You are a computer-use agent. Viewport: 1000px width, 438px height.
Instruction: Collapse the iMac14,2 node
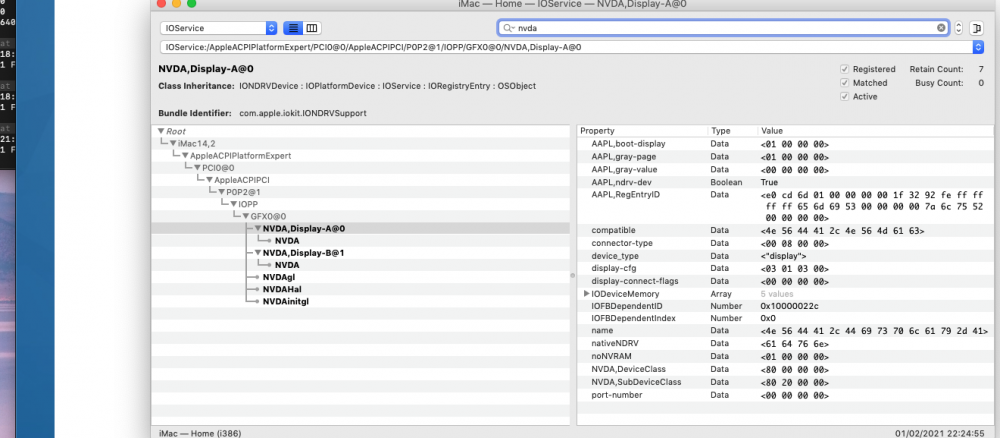173,143
